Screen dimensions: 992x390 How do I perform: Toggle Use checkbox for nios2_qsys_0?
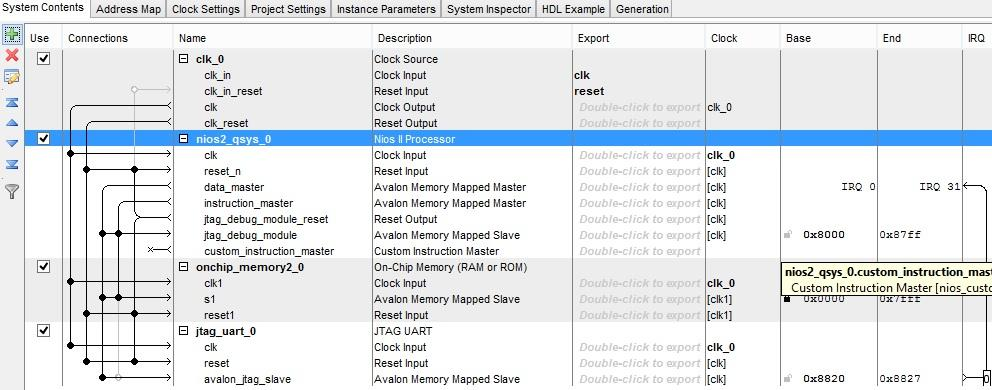[x=43, y=138]
